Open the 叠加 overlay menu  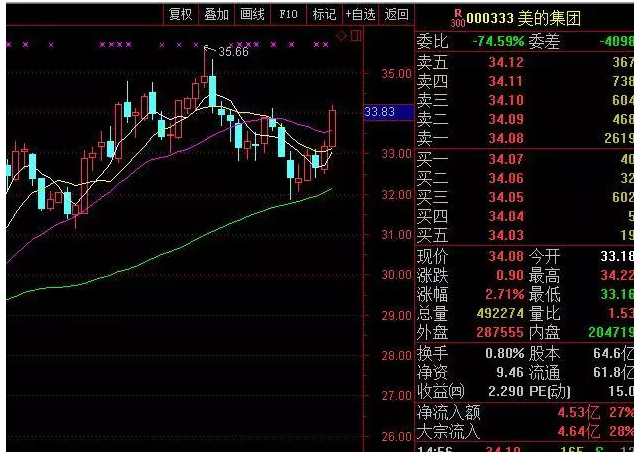pyautogui.click(x=216, y=14)
